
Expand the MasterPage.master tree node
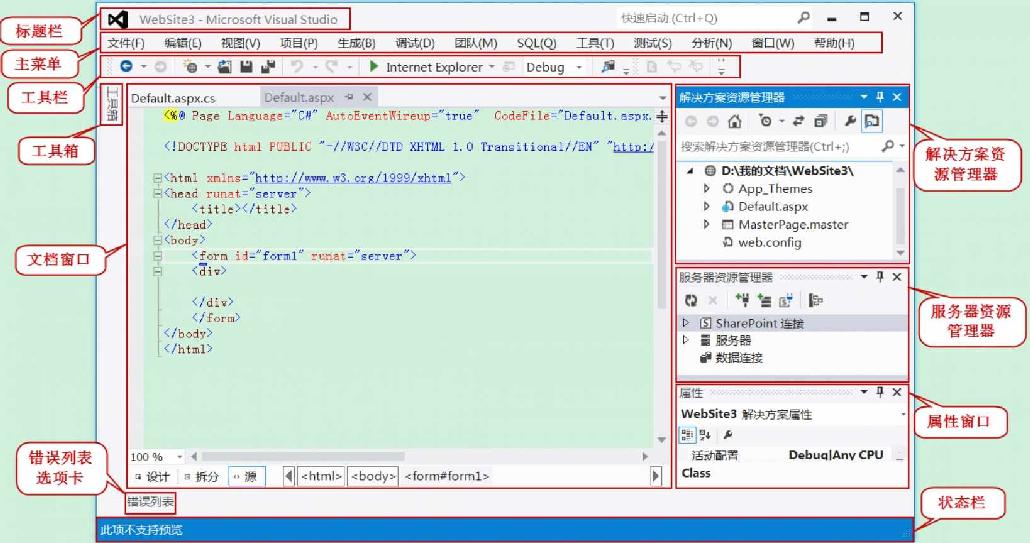tap(707, 224)
